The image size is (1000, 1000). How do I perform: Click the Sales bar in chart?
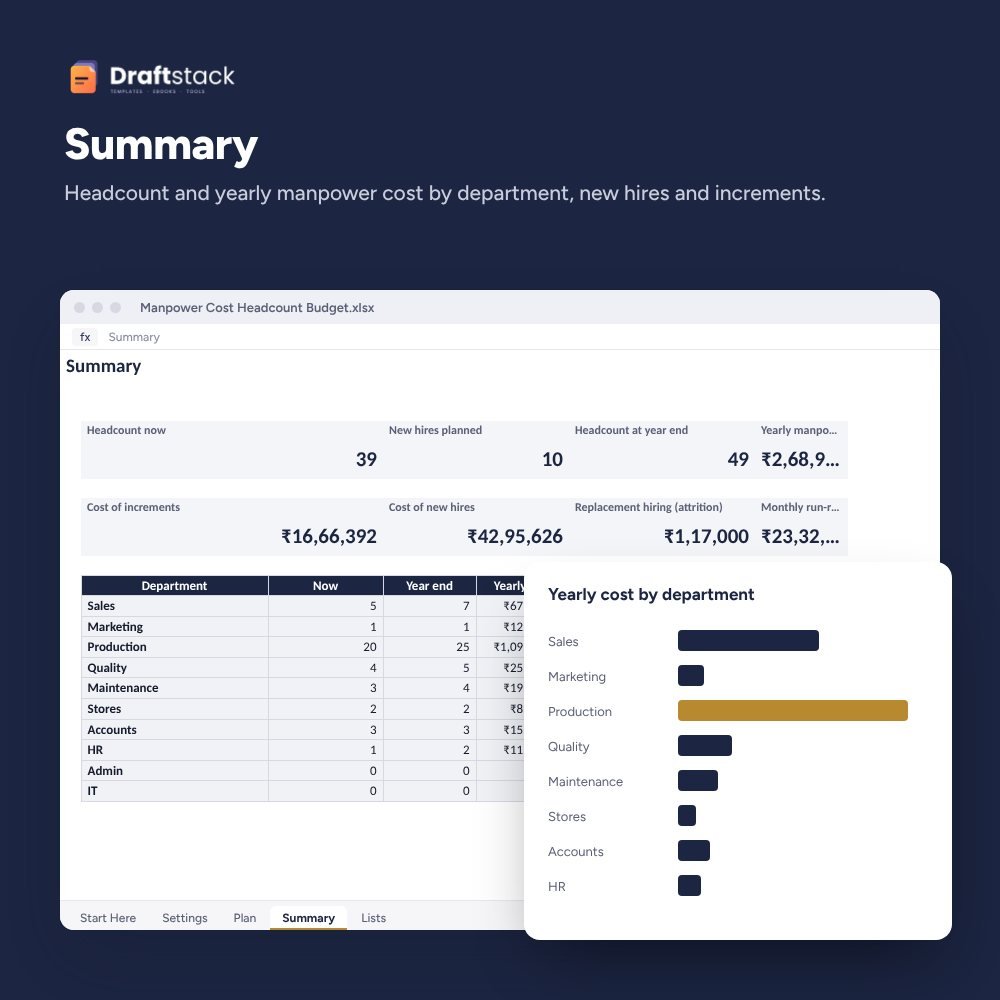pos(748,640)
